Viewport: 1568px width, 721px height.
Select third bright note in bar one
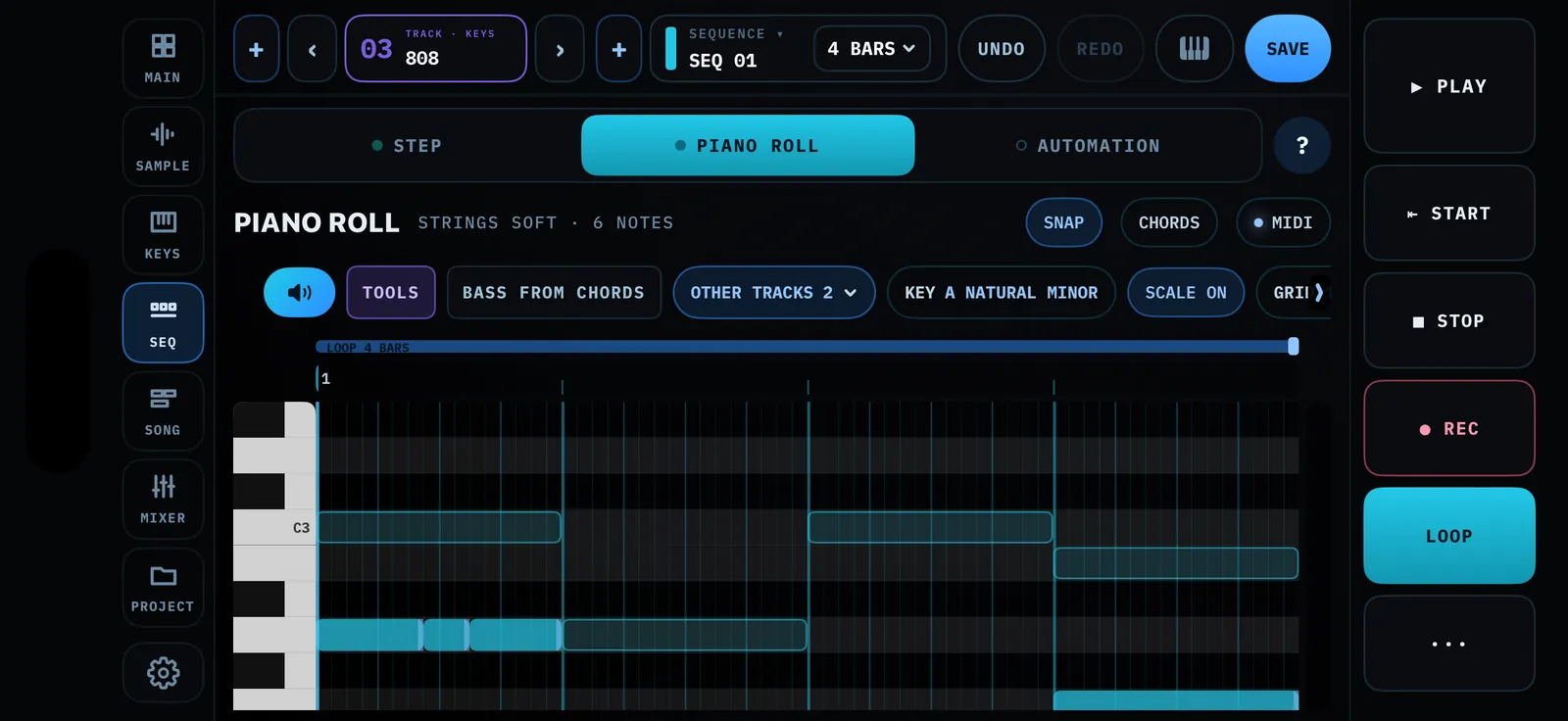click(x=514, y=635)
